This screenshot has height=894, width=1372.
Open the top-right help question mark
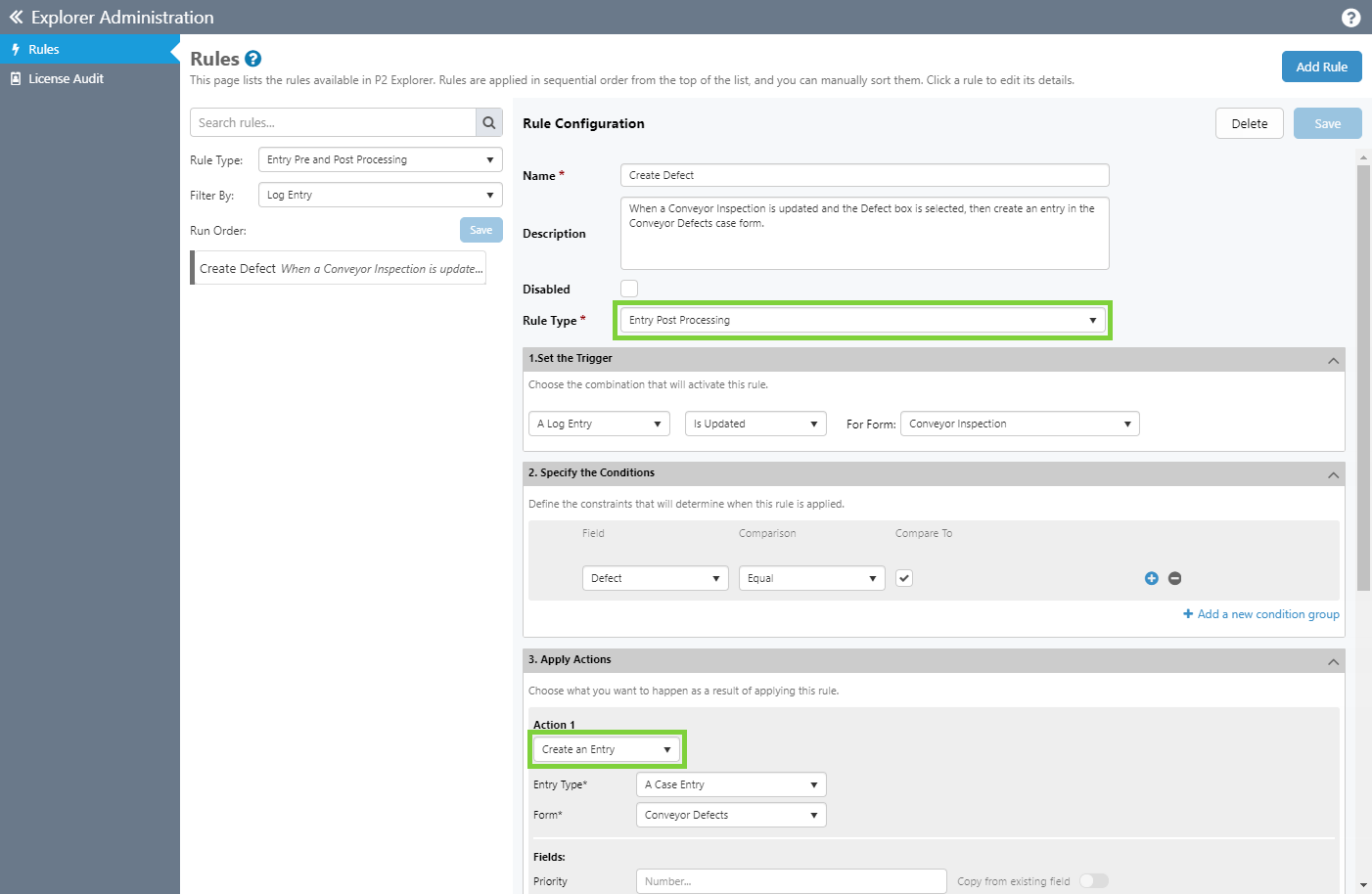[x=1350, y=18]
